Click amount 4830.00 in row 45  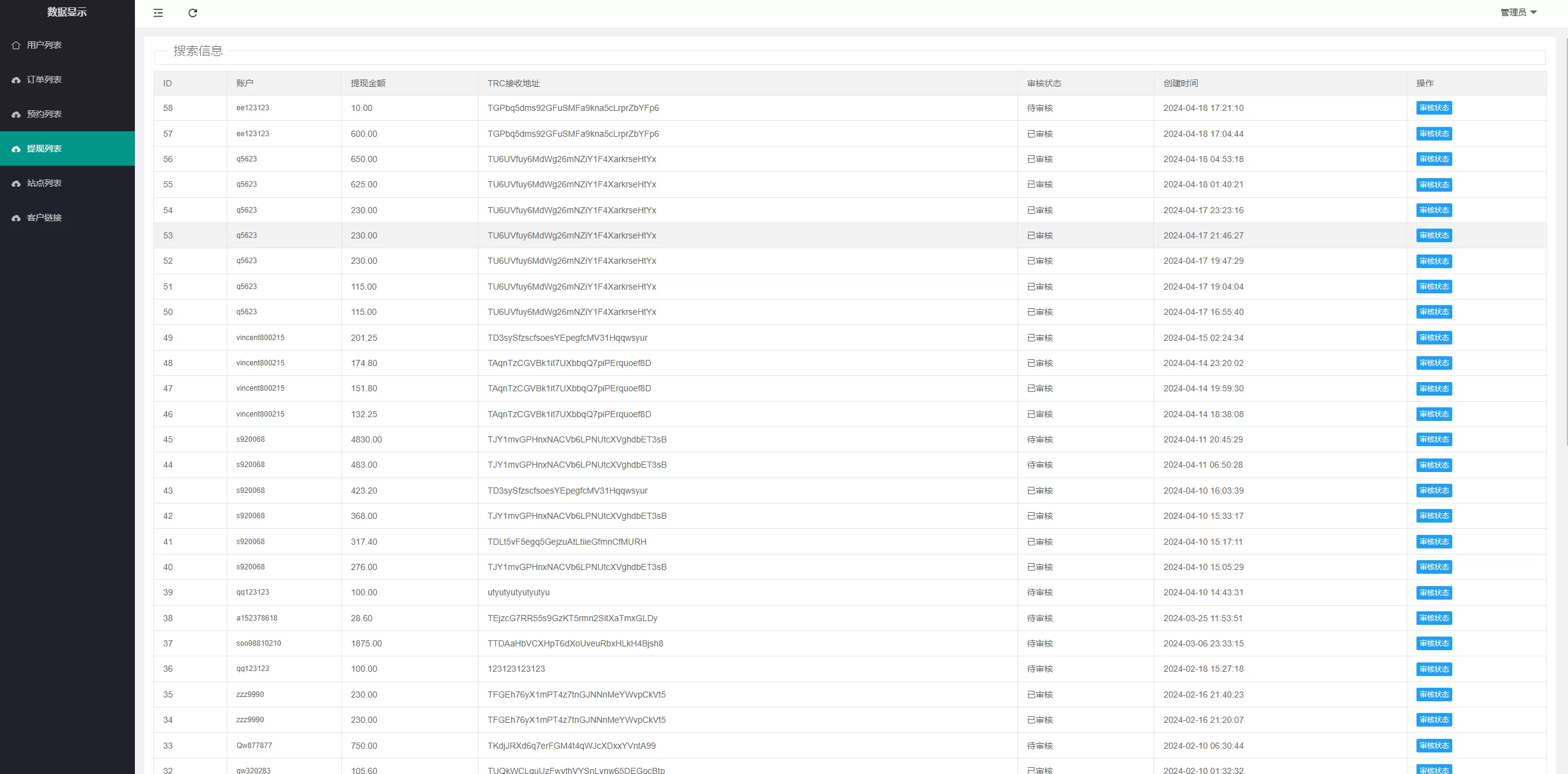coord(366,439)
